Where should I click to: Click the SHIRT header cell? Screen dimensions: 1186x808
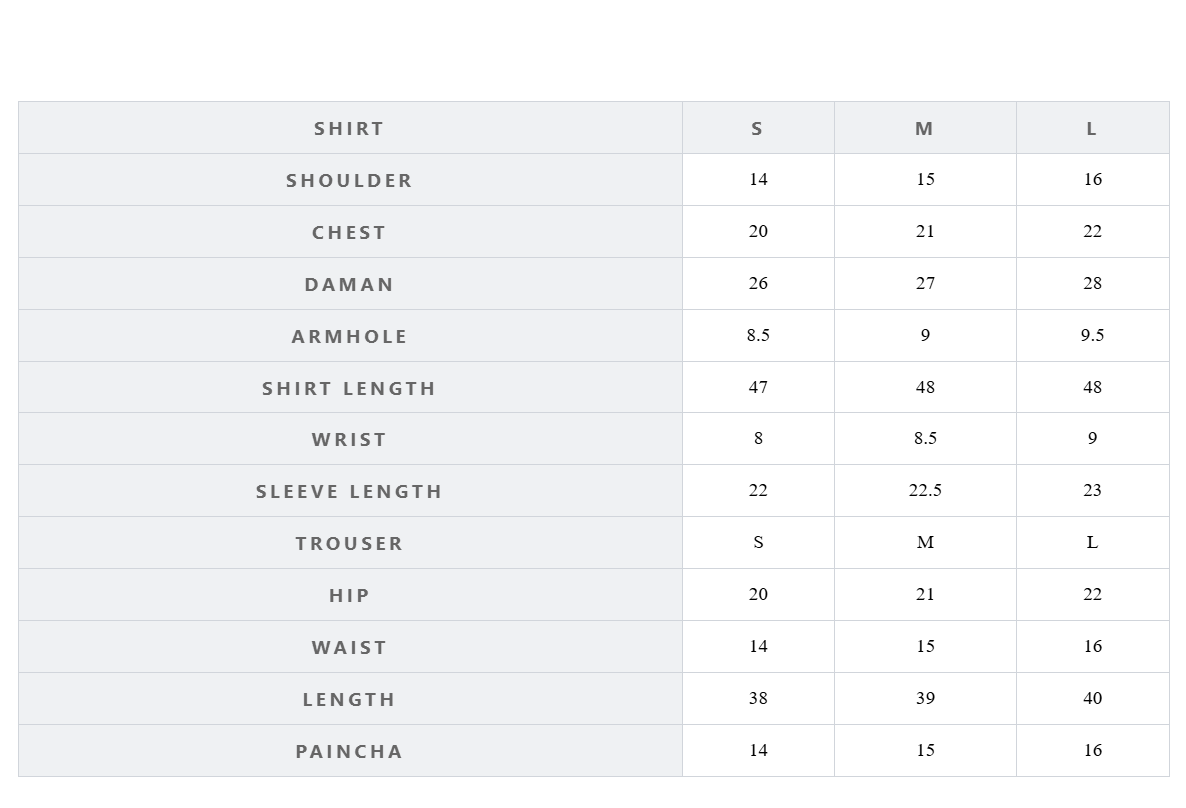point(349,128)
